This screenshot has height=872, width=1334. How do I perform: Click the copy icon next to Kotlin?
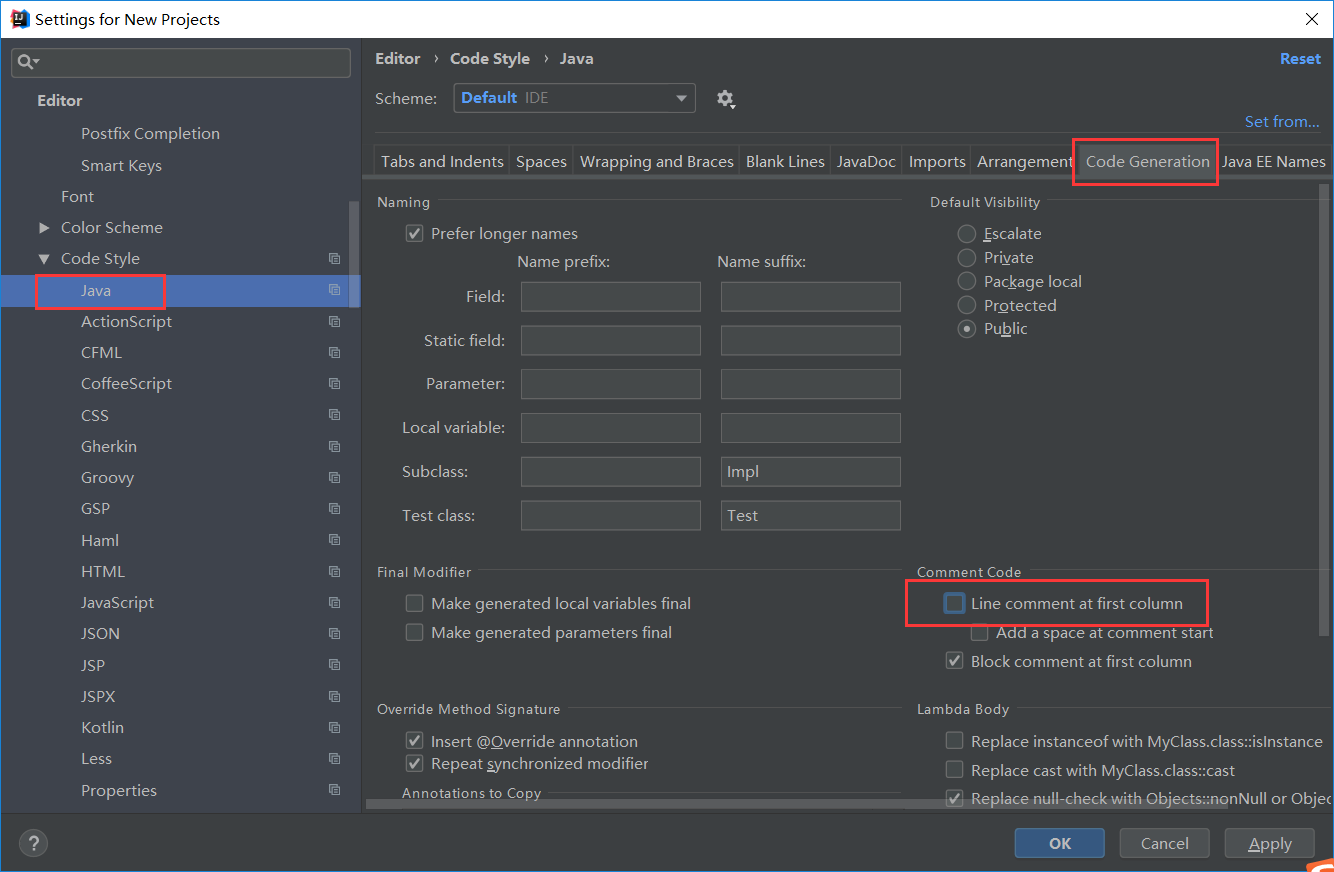pyautogui.click(x=334, y=728)
